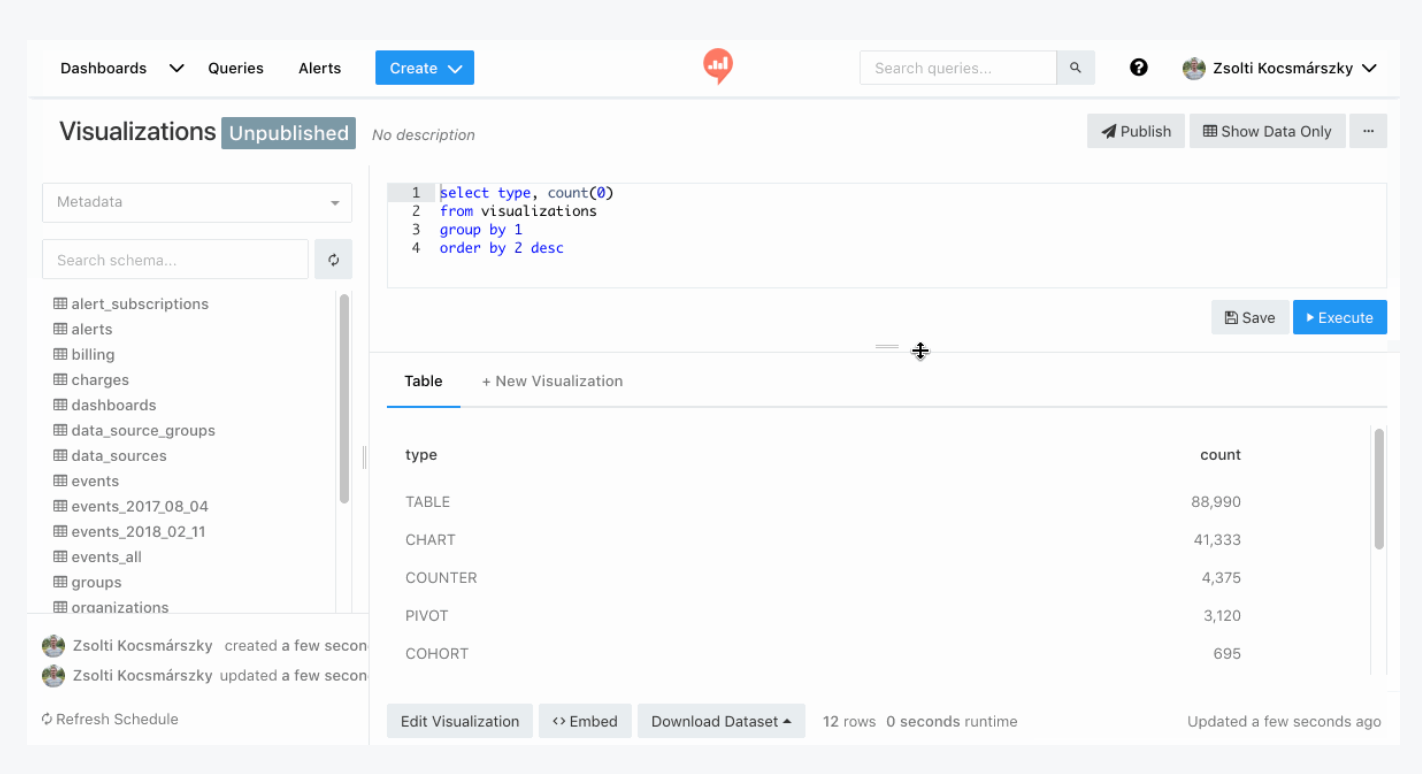1422x774 pixels.
Task: Publish the query
Action: coord(1136,131)
